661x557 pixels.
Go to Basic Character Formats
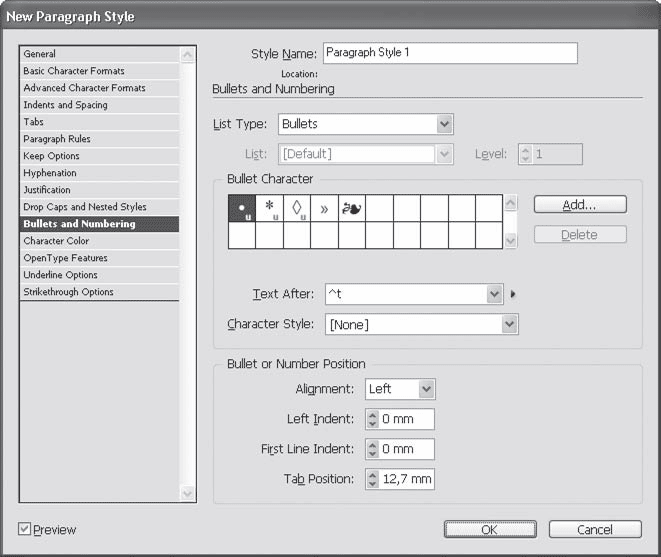click(74, 71)
